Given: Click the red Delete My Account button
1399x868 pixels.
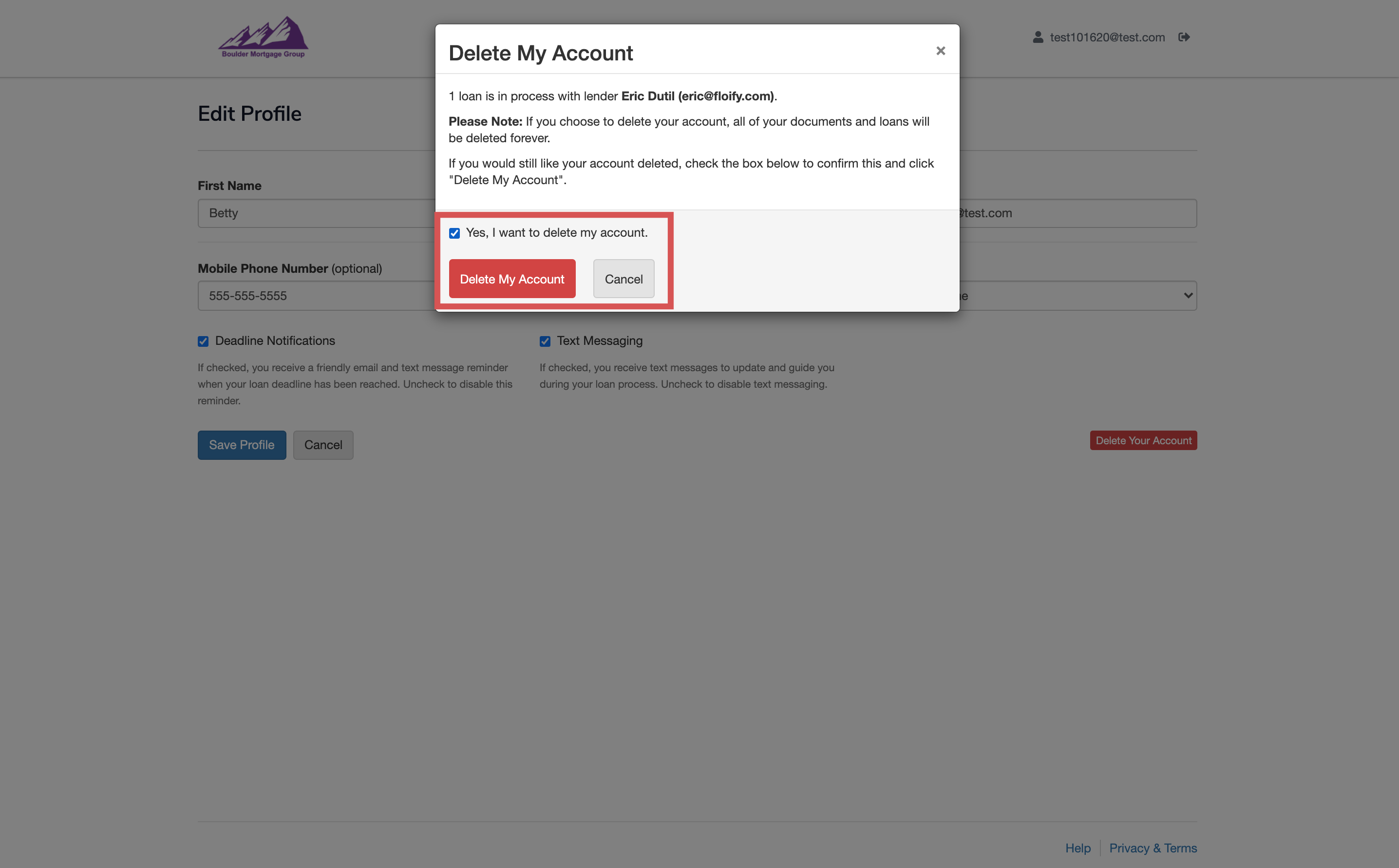Looking at the screenshot, I should point(511,279).
